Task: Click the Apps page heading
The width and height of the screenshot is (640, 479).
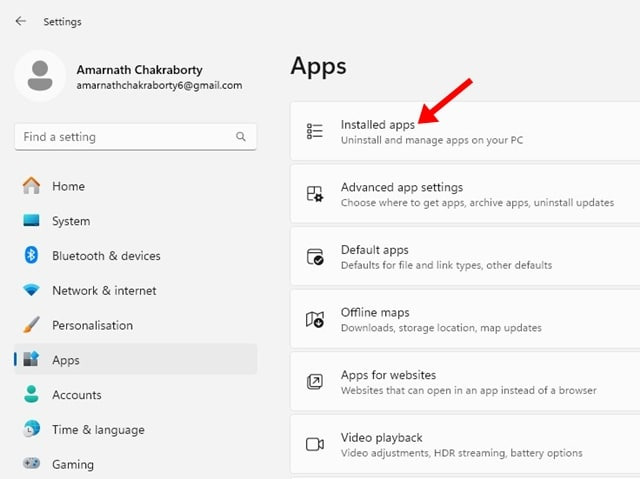Action: point(318,67)
